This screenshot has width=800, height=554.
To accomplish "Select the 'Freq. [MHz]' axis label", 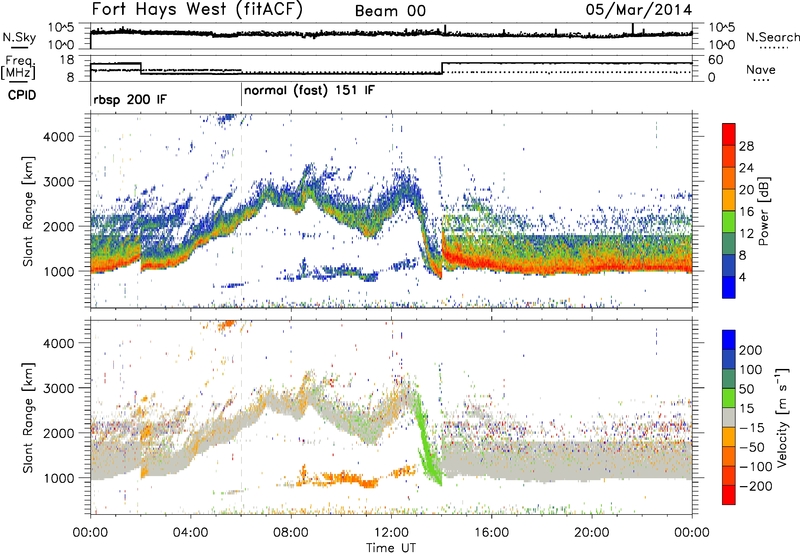I will point(19,67).
